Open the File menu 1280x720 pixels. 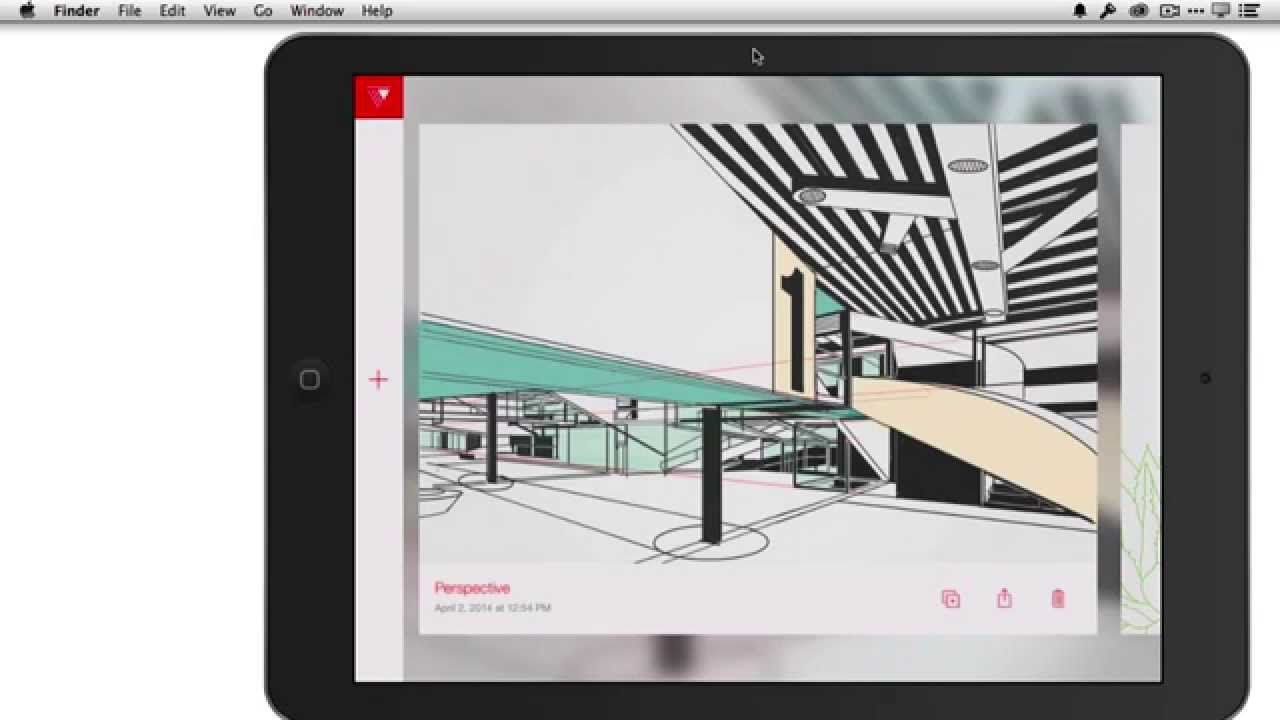tap(129, 11)
